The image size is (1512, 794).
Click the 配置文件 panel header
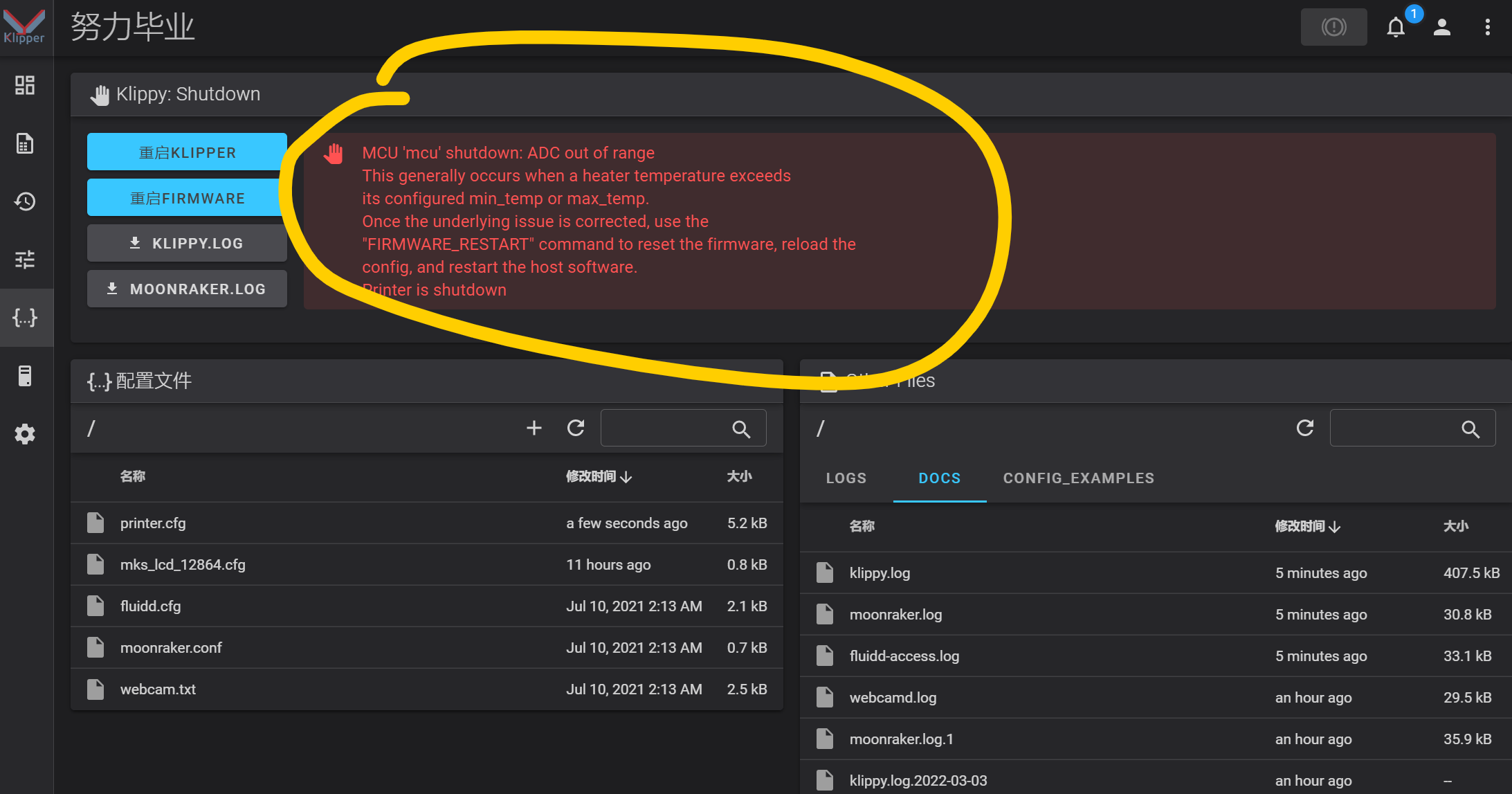click(x=427, y=381)
